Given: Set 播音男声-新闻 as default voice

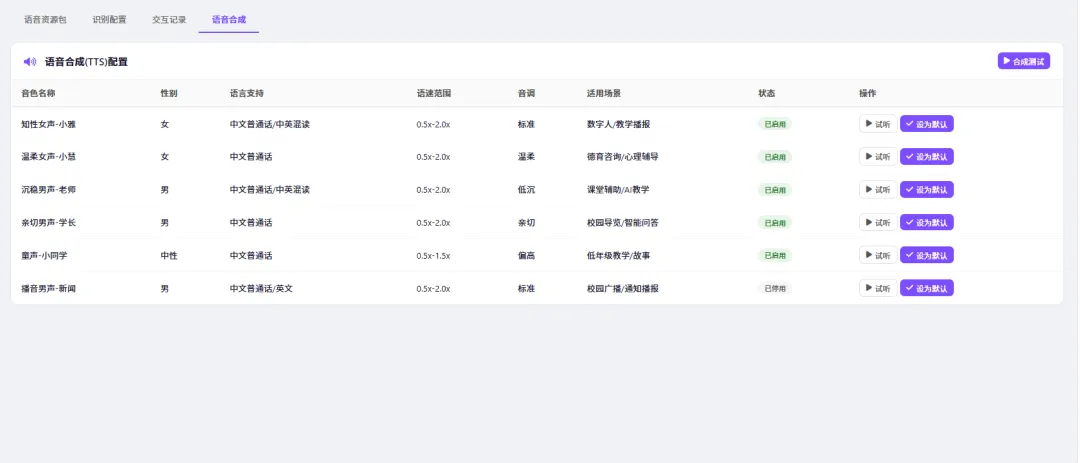Looking at the screenshot, I should pyautogui.click(x=926, y=289).
